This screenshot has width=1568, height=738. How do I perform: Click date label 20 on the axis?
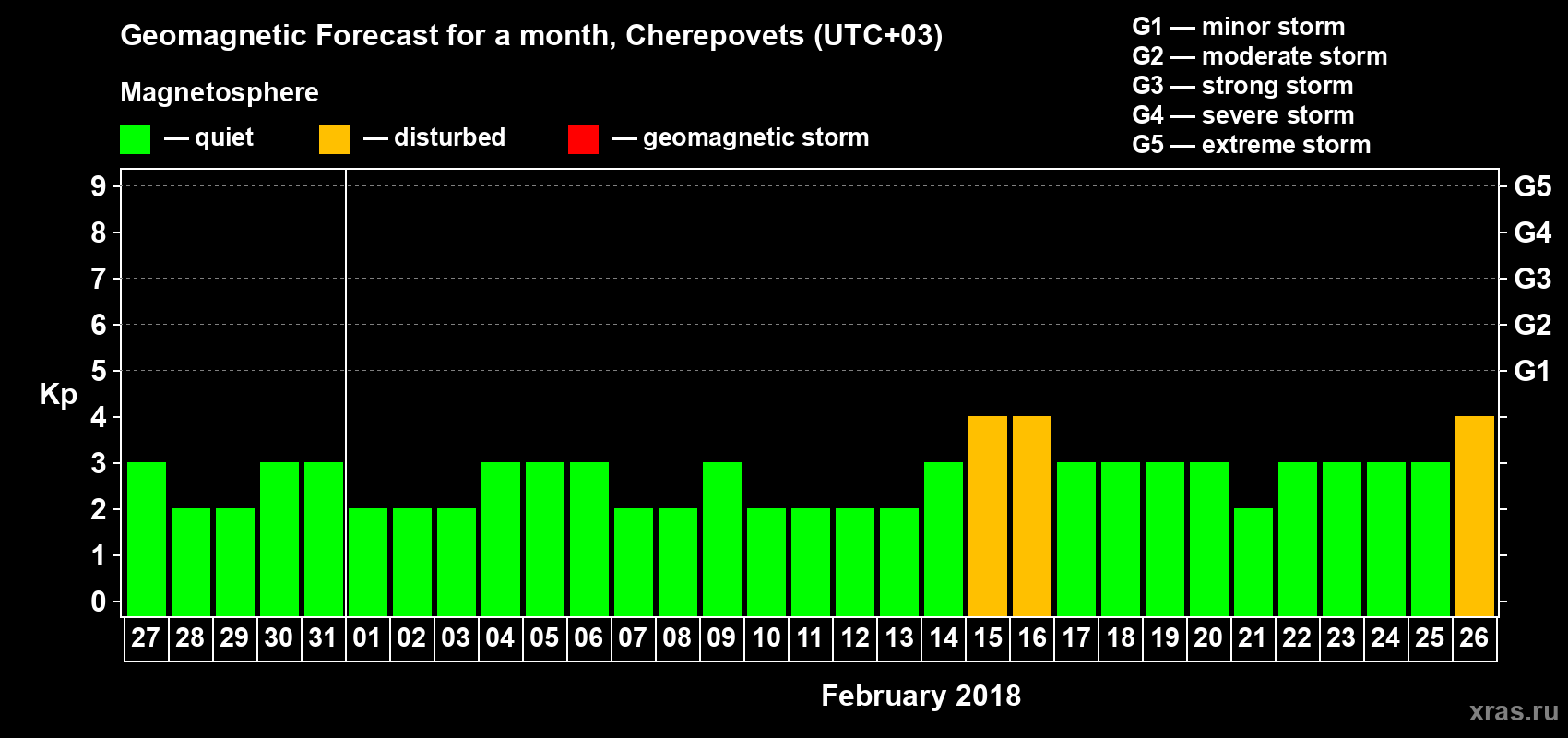[1208, 638]
